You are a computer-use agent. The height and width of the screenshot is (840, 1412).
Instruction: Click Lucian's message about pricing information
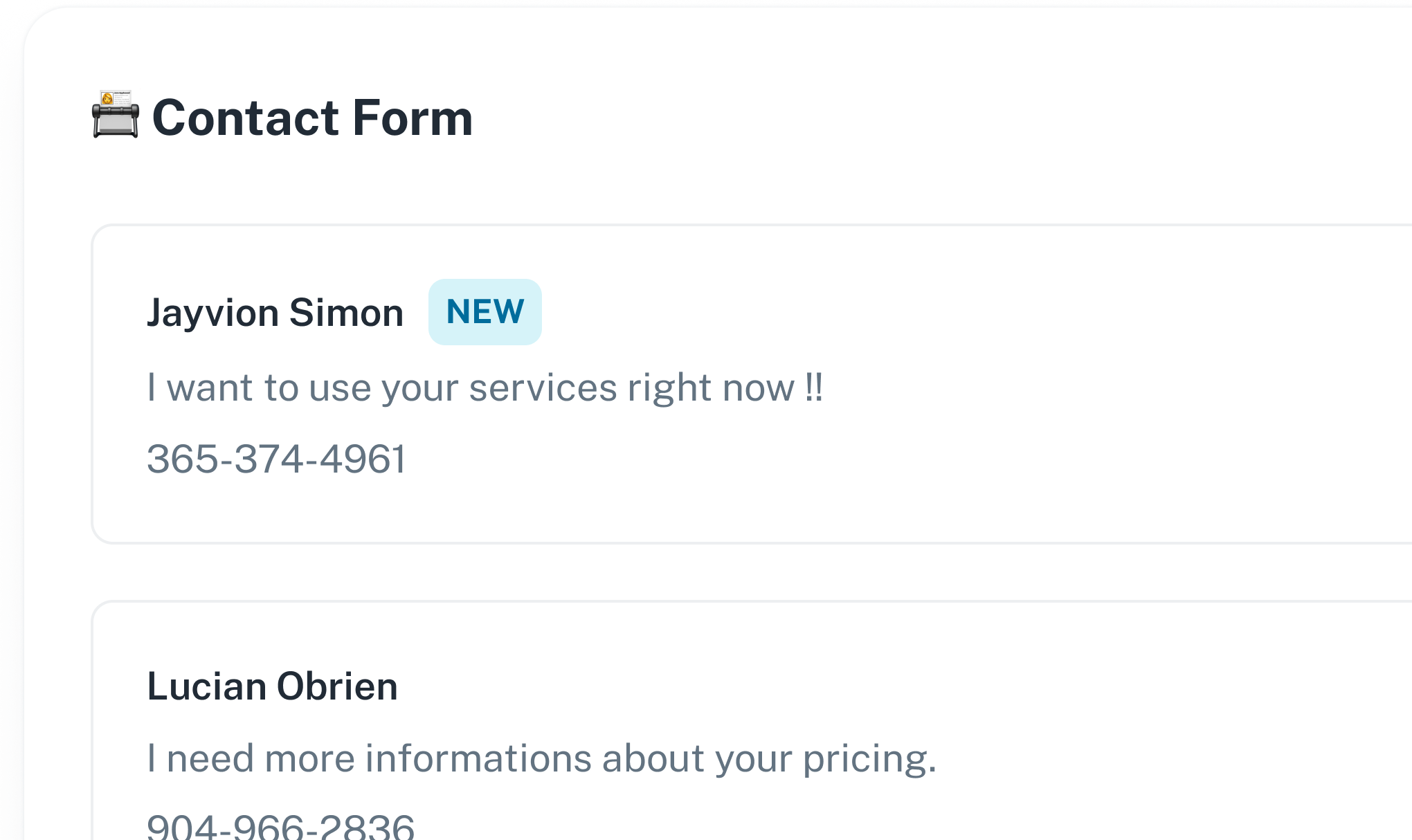click(541, 758)
